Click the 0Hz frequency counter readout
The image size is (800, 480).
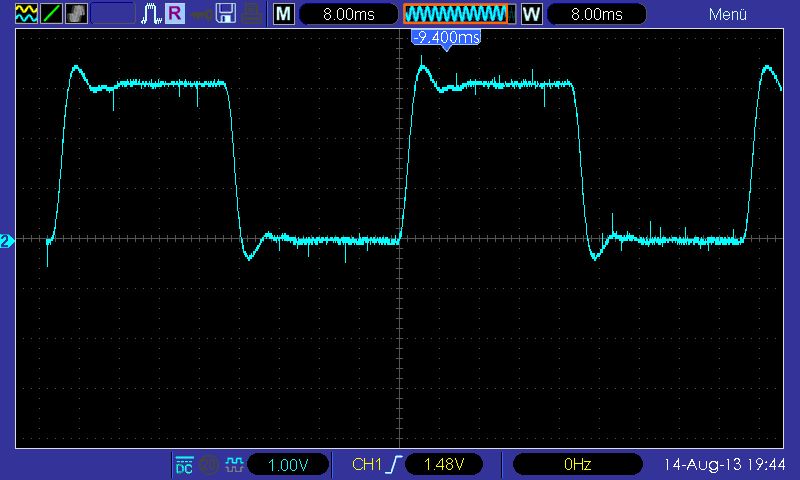[x=577, y=464]
